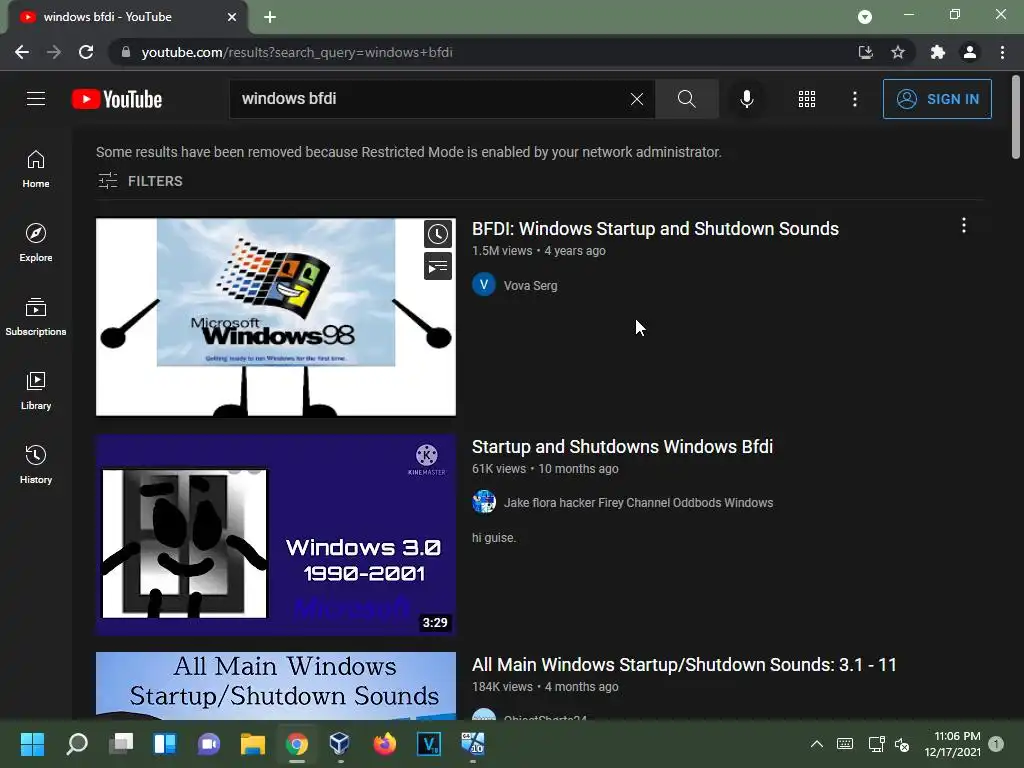This screenshot has height=768, width=1024.
Task: Open the All Main Windows Sounds thumbnail
Action: point(276,686)
